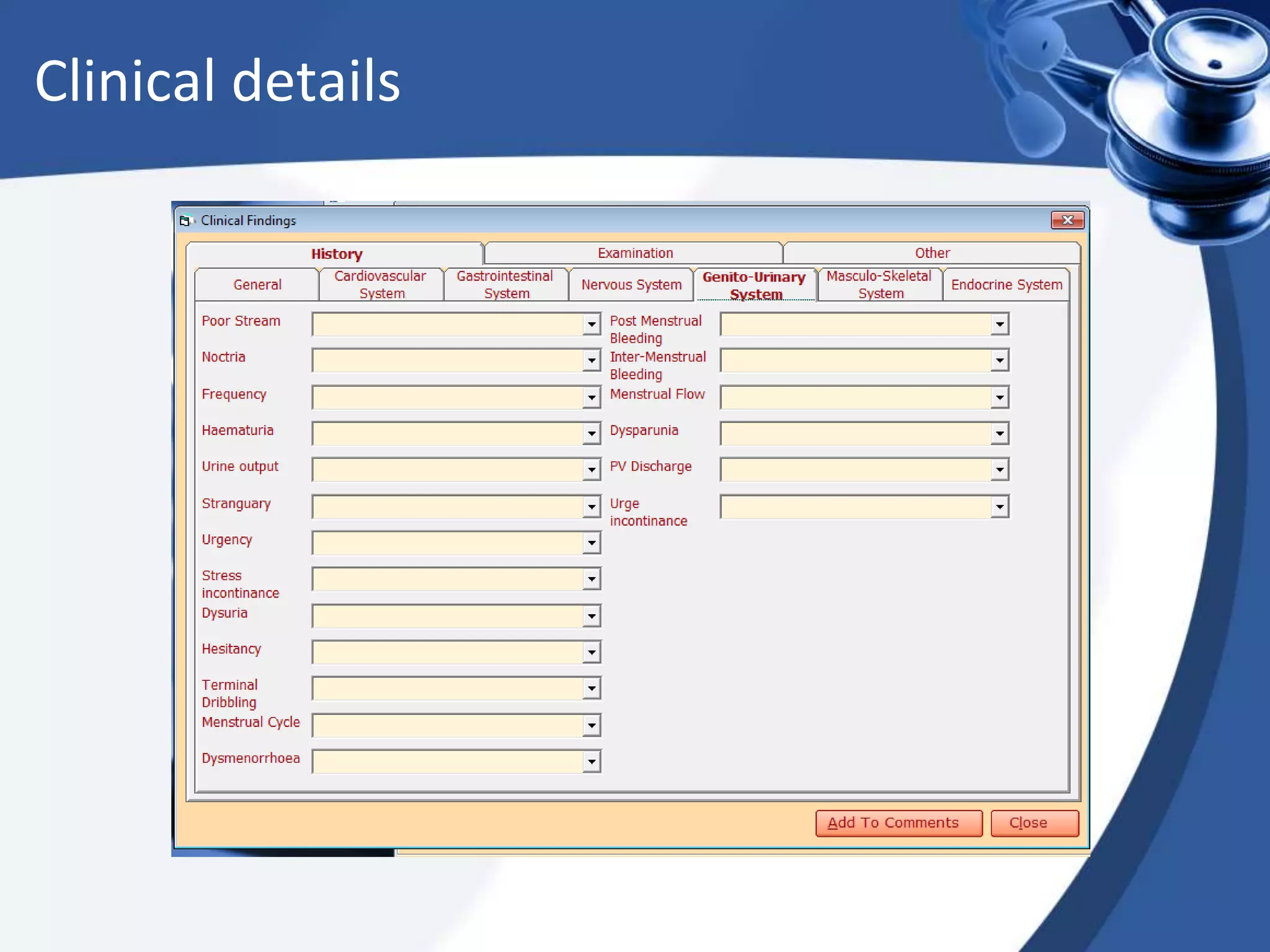The image size is (1270, 952).
Task: Open the Examination tab
Action: pos(635,253)
